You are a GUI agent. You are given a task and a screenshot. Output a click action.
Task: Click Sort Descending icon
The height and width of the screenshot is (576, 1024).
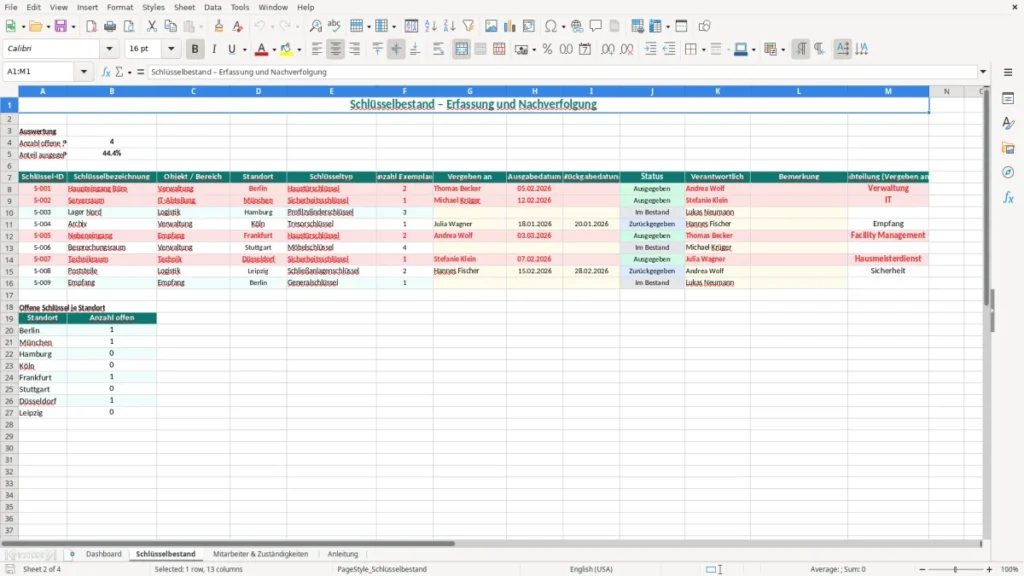[449, 26]
